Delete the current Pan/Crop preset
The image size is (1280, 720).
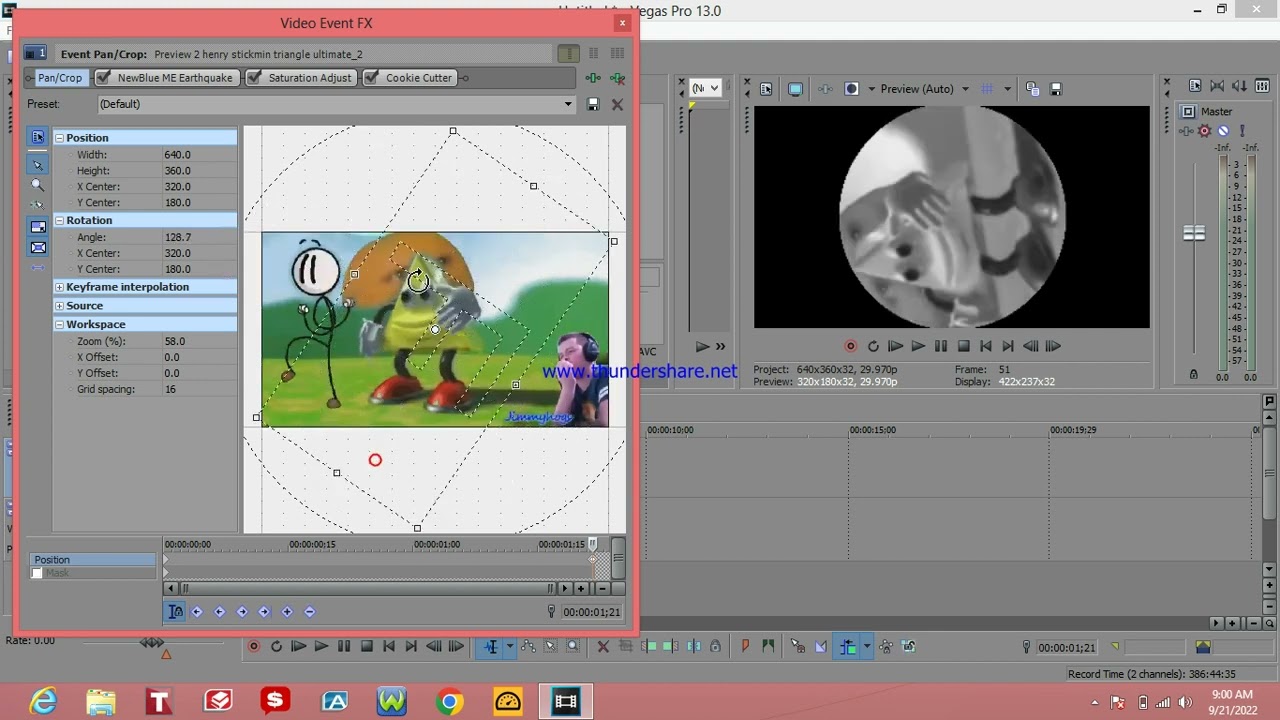(617, 104)
